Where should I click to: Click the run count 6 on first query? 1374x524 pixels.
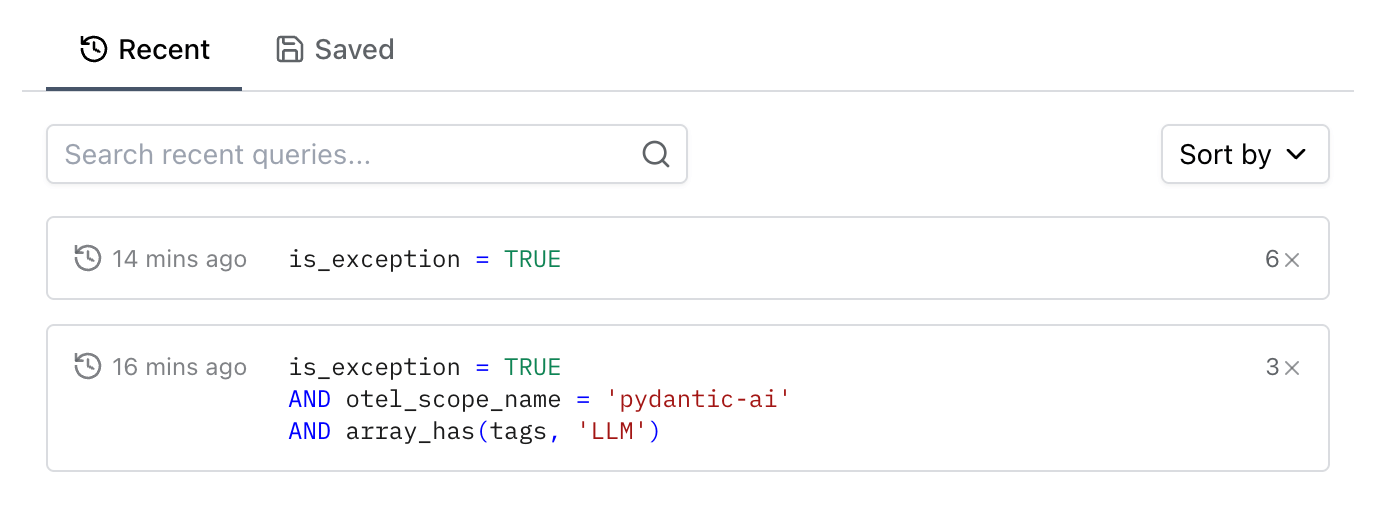[1271, 259]
